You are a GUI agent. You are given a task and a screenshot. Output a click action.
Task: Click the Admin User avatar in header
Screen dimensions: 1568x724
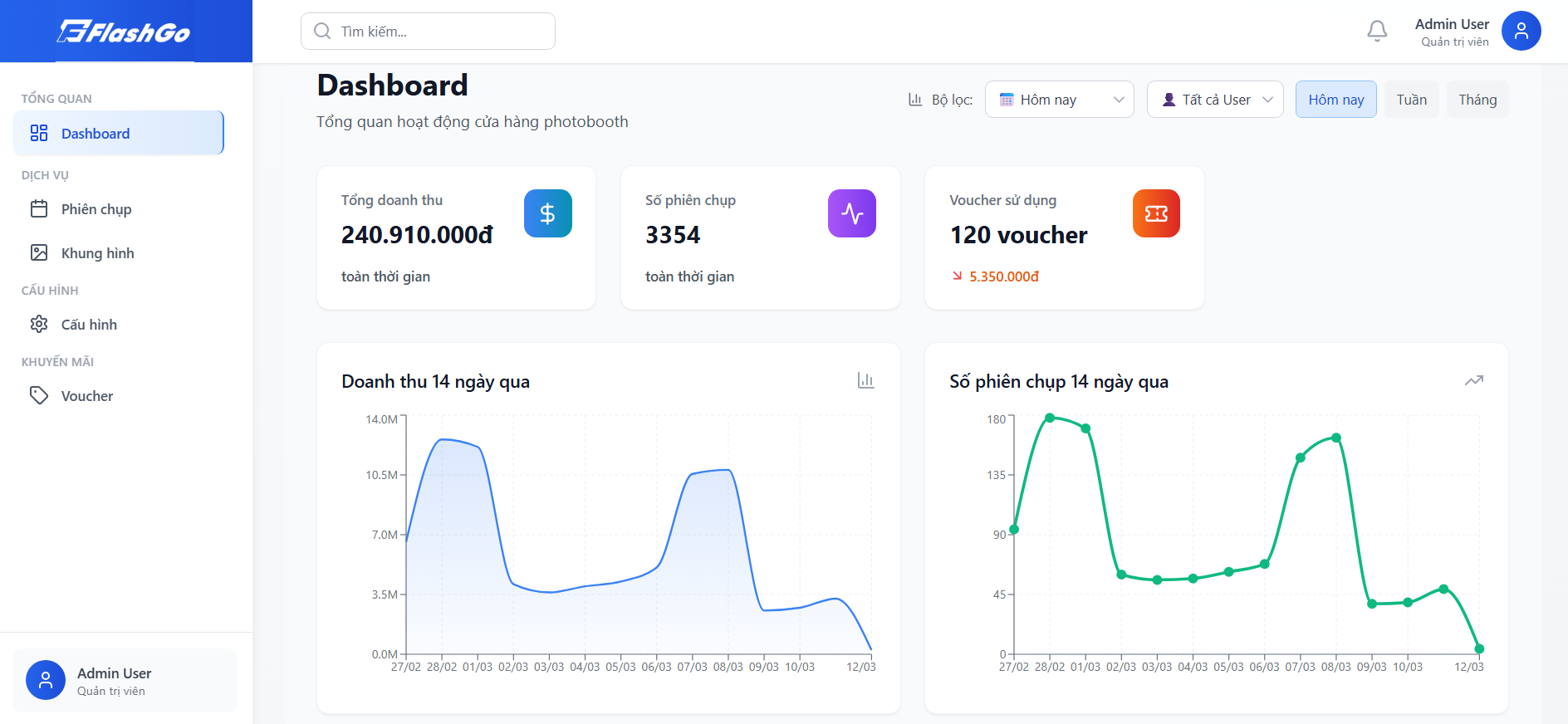(1521, 32)
